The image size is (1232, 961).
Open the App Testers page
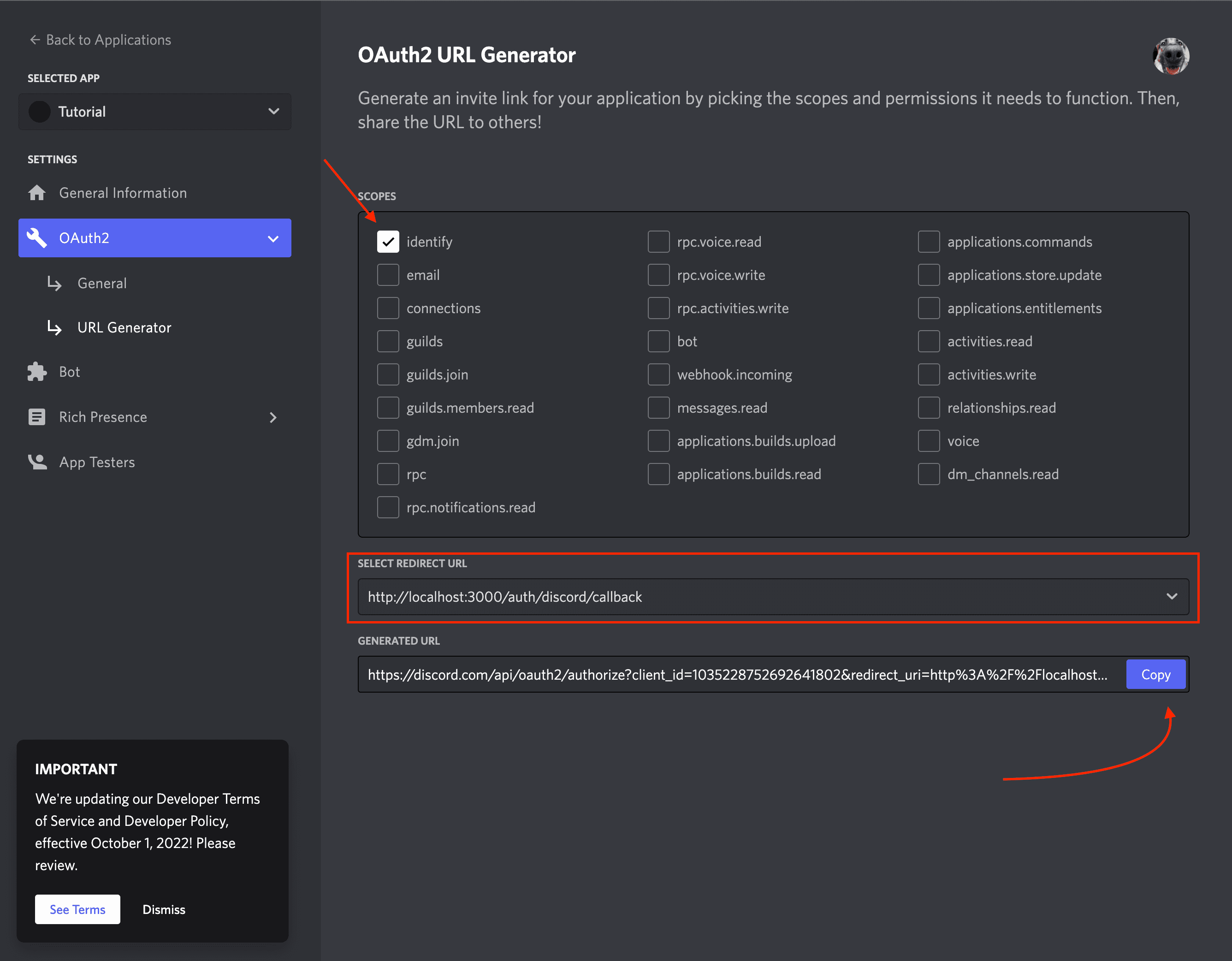154,462
